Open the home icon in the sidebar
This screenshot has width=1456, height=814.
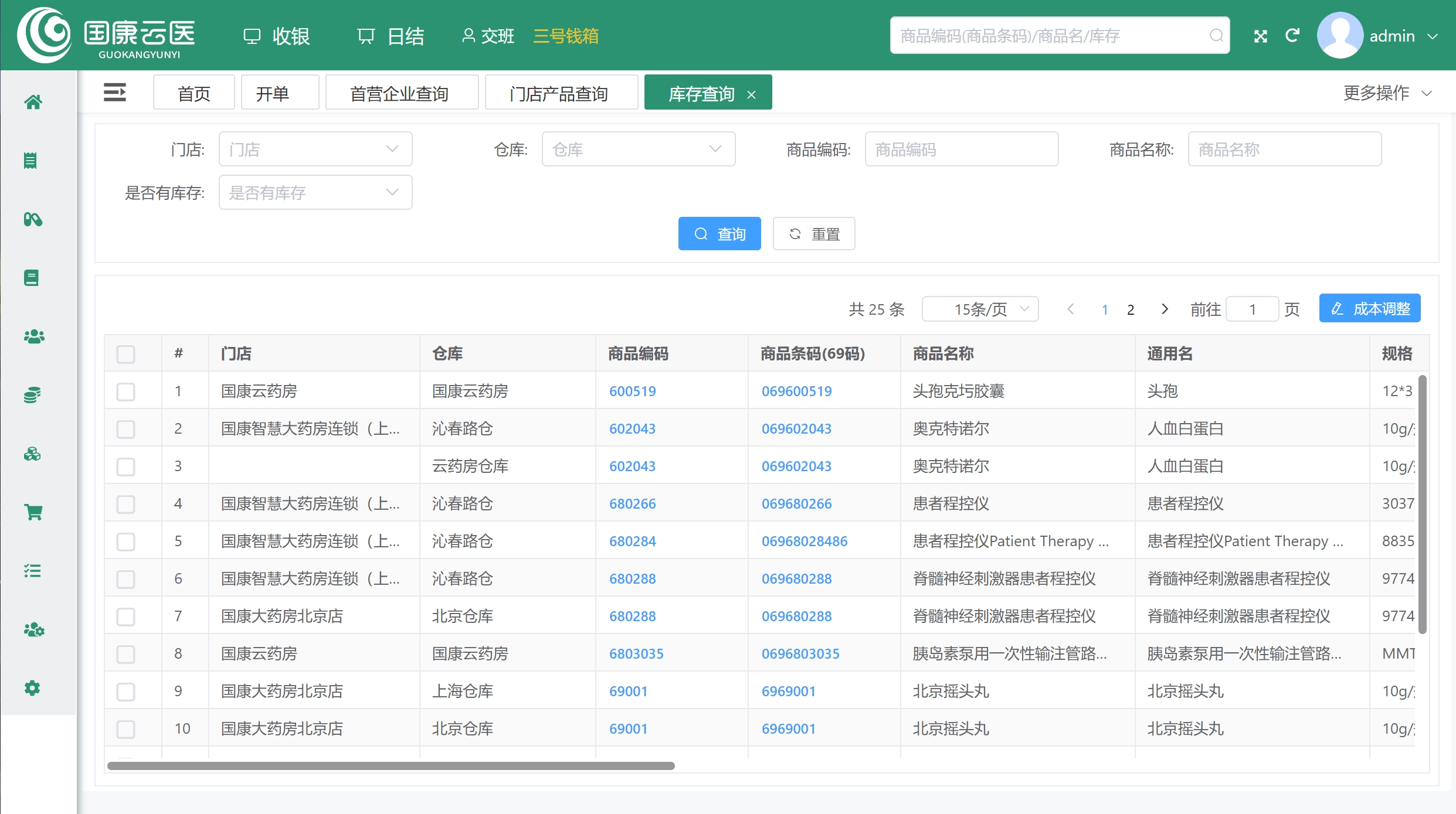(x=33, y=102)
